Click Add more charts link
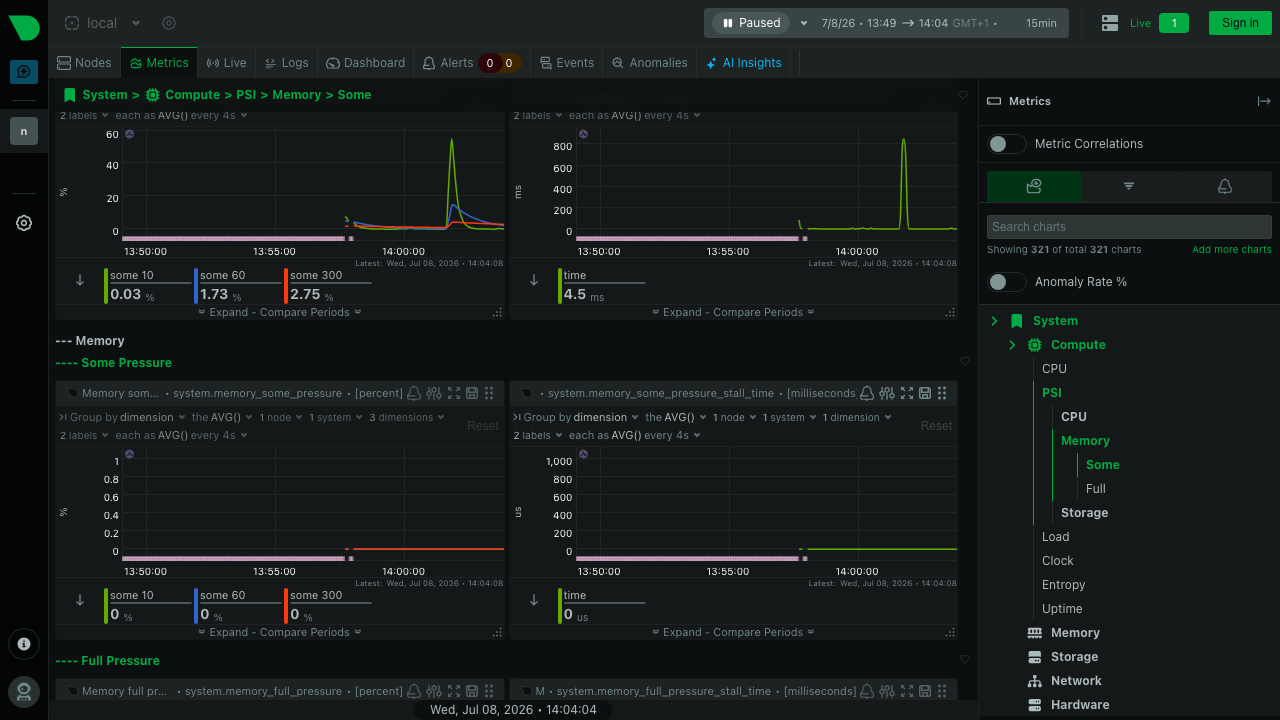Image resolution: width=1280 pixels, height=720 pixels. [x=1232, y=249]
